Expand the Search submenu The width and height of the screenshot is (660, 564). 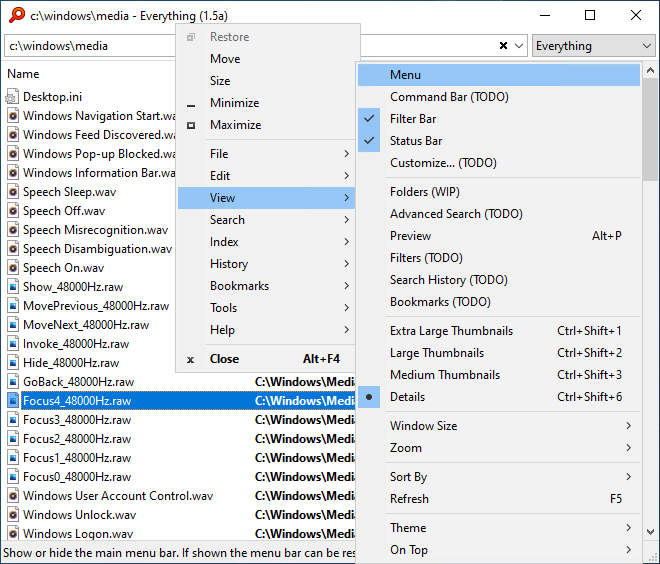pyautogui.click(x=266, y=220)
